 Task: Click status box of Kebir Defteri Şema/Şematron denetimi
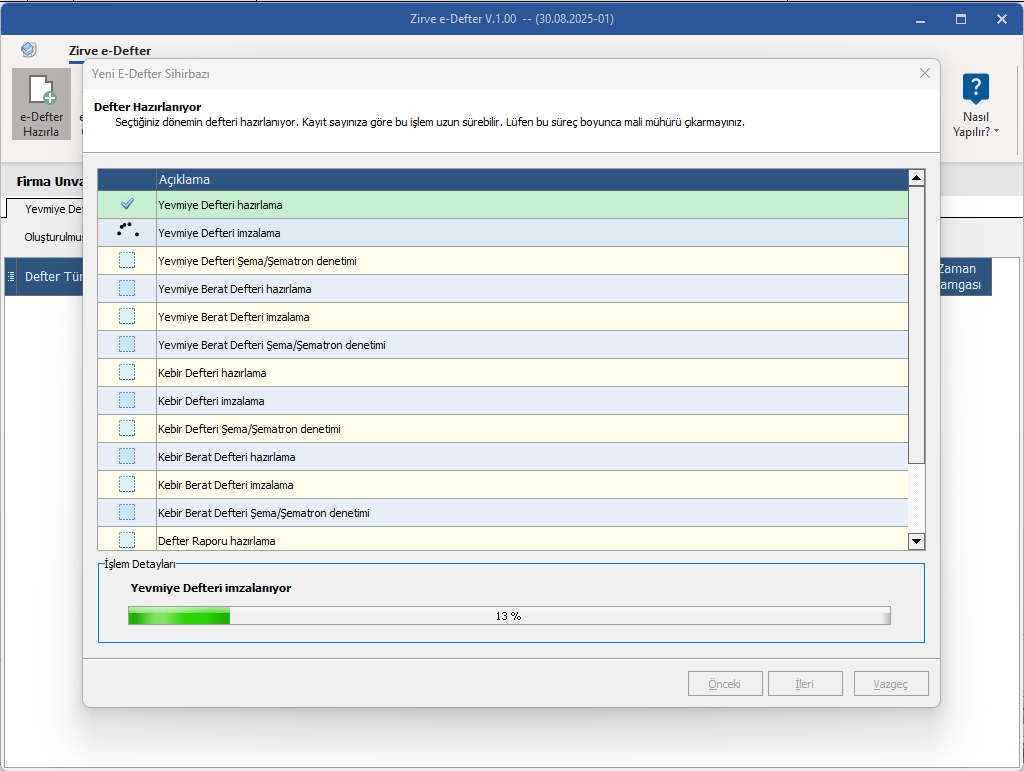pos(127,429)
